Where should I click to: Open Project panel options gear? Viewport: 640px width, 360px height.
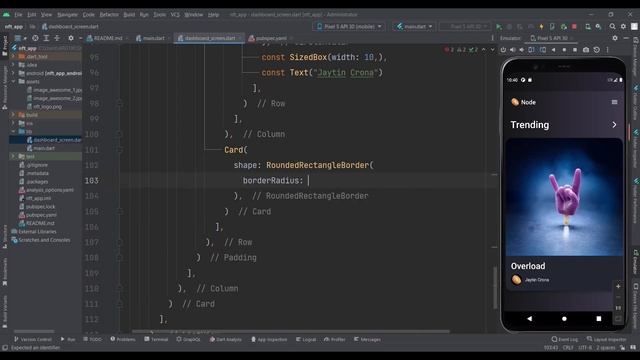coord(71,38)
